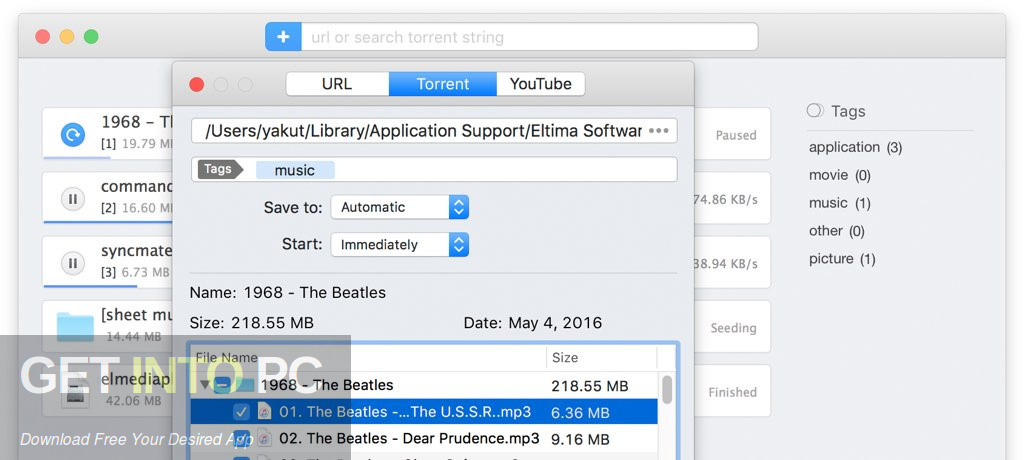Viewport: 1024px width, 460px height.
Task: Uncheck the 02. Dear Prudence file checkbox
Action: click(x=242, y=438)
